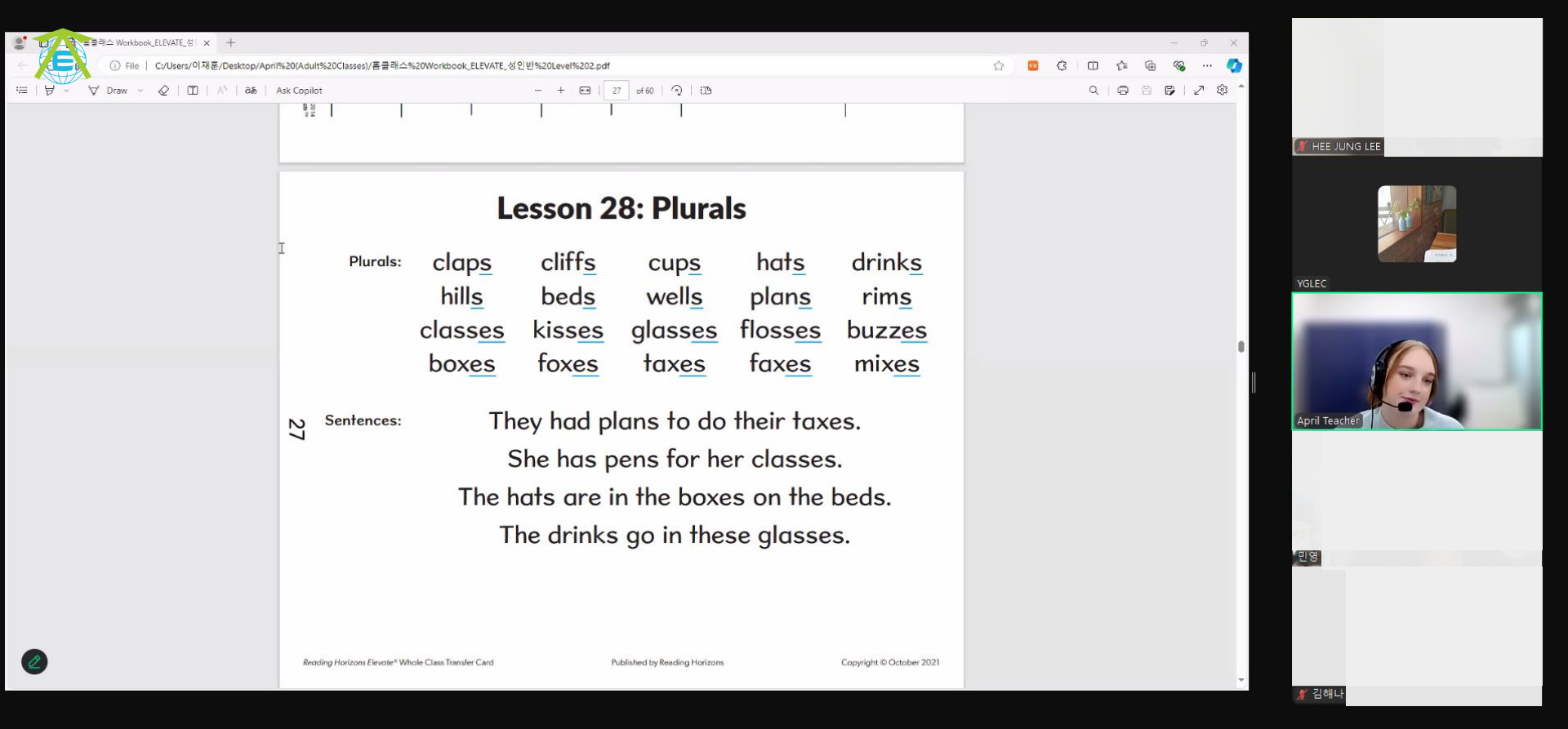Image resolution: width=1568 pixels, height=729 pixels.
Task: Click the Ask Copilot button
Action: [299, 91]
